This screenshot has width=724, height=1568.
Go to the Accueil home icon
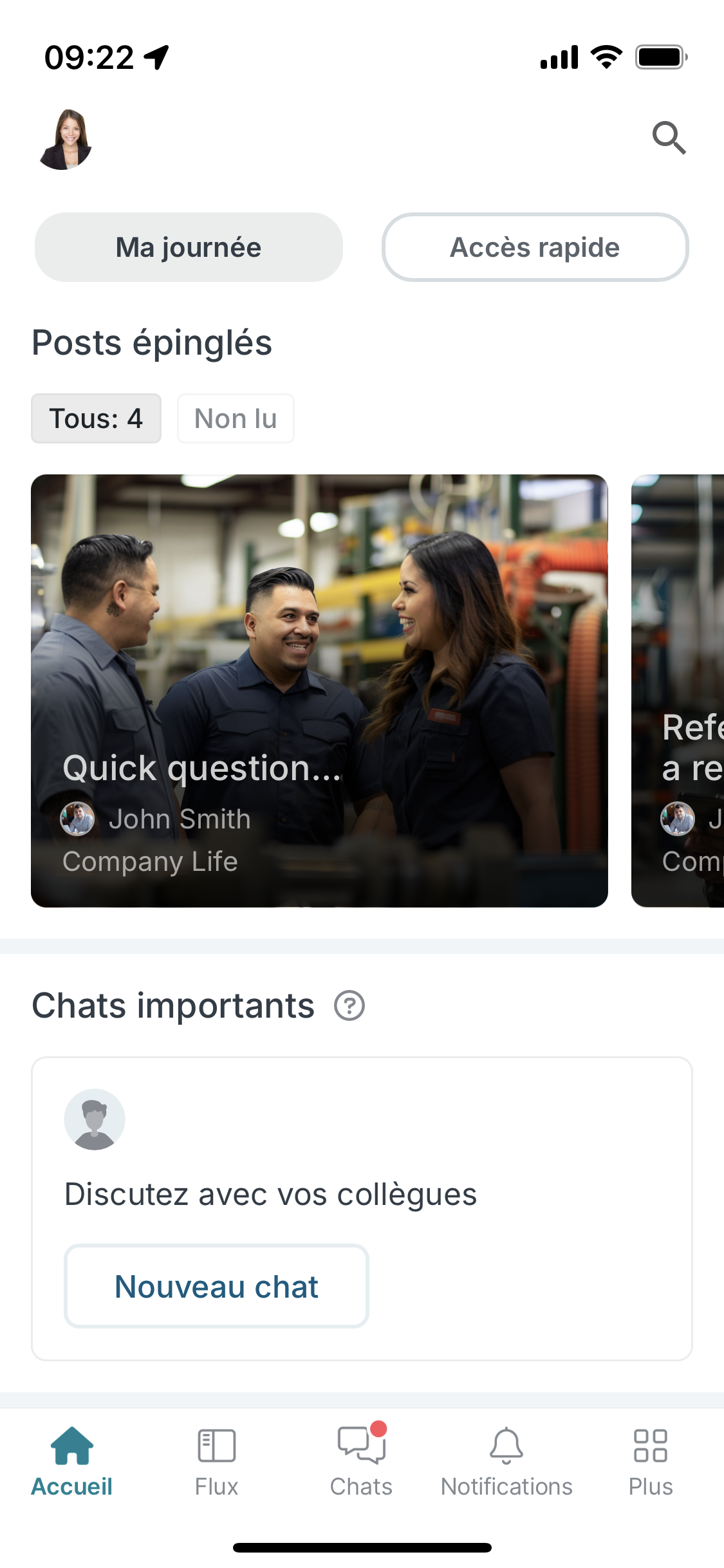click(72, 1446)
